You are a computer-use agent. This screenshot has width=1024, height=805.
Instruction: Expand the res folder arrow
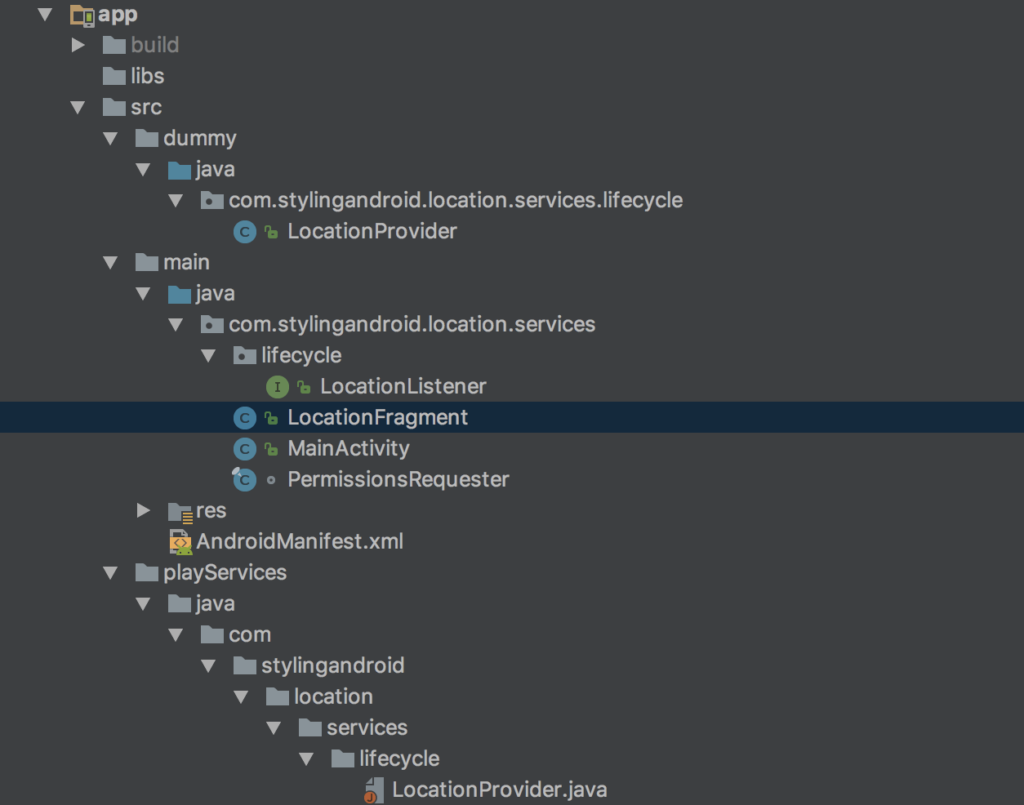click(143, 511)
